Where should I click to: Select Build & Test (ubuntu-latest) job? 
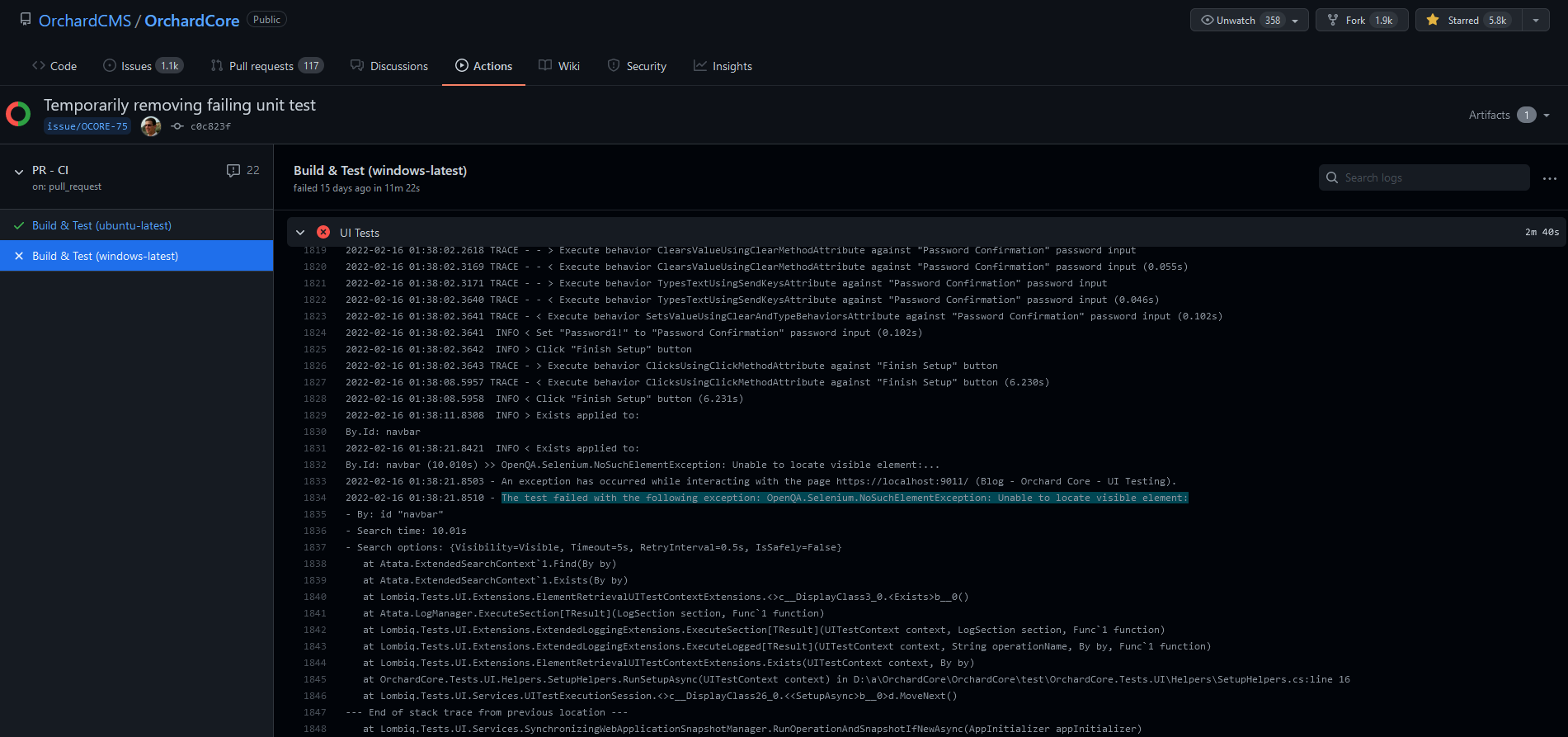point(136,225)
